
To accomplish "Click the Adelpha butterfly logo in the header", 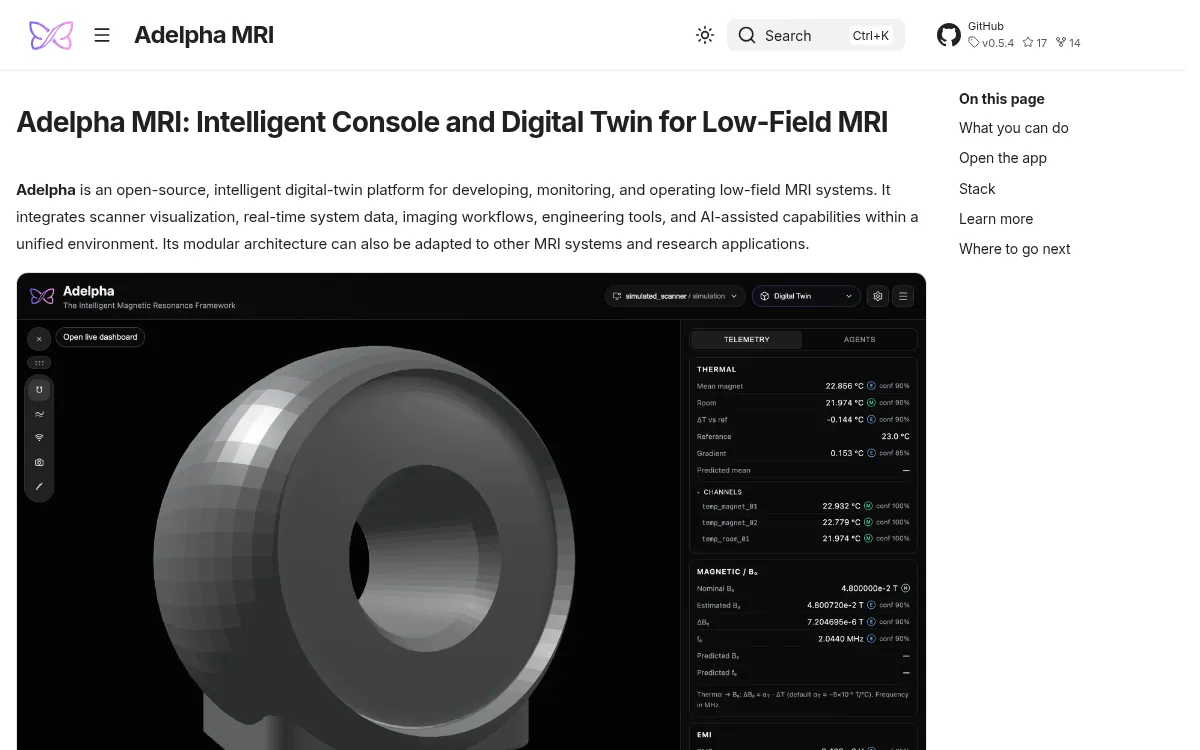I will pyautogui.click(x=51, y=35).
